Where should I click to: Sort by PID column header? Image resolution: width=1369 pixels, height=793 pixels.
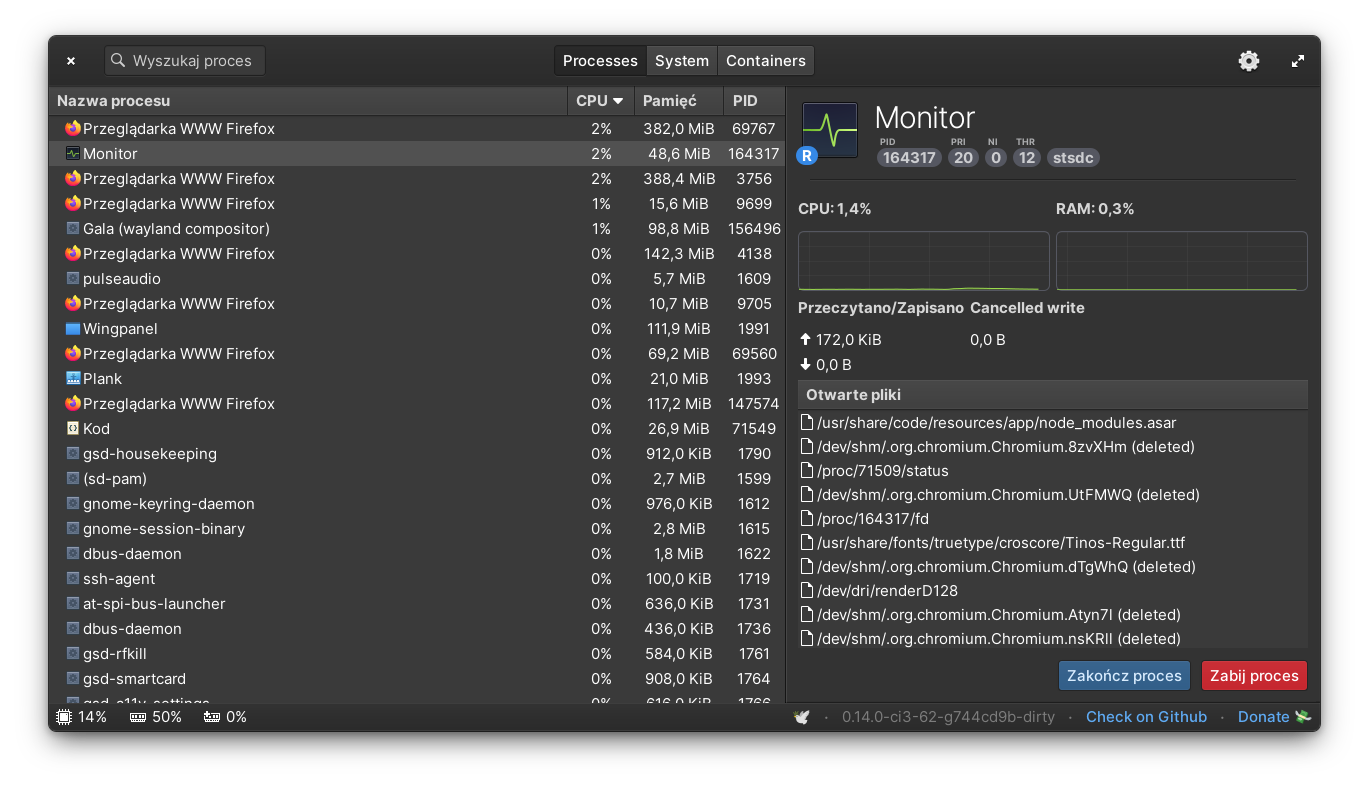(x=745, y=101)
